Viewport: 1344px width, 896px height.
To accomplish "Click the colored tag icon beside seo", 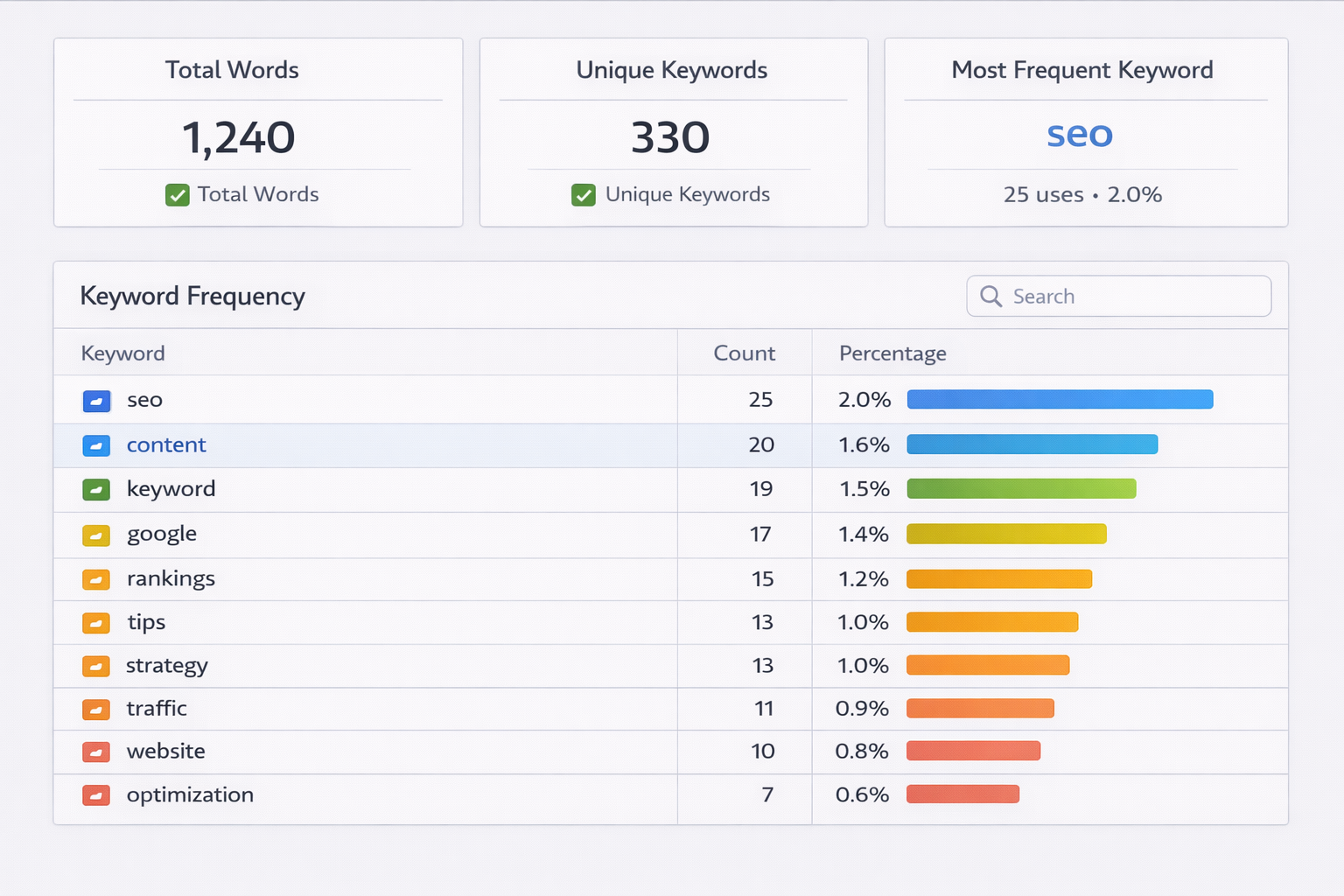I will pyautogui.click(x=96, y=401).
